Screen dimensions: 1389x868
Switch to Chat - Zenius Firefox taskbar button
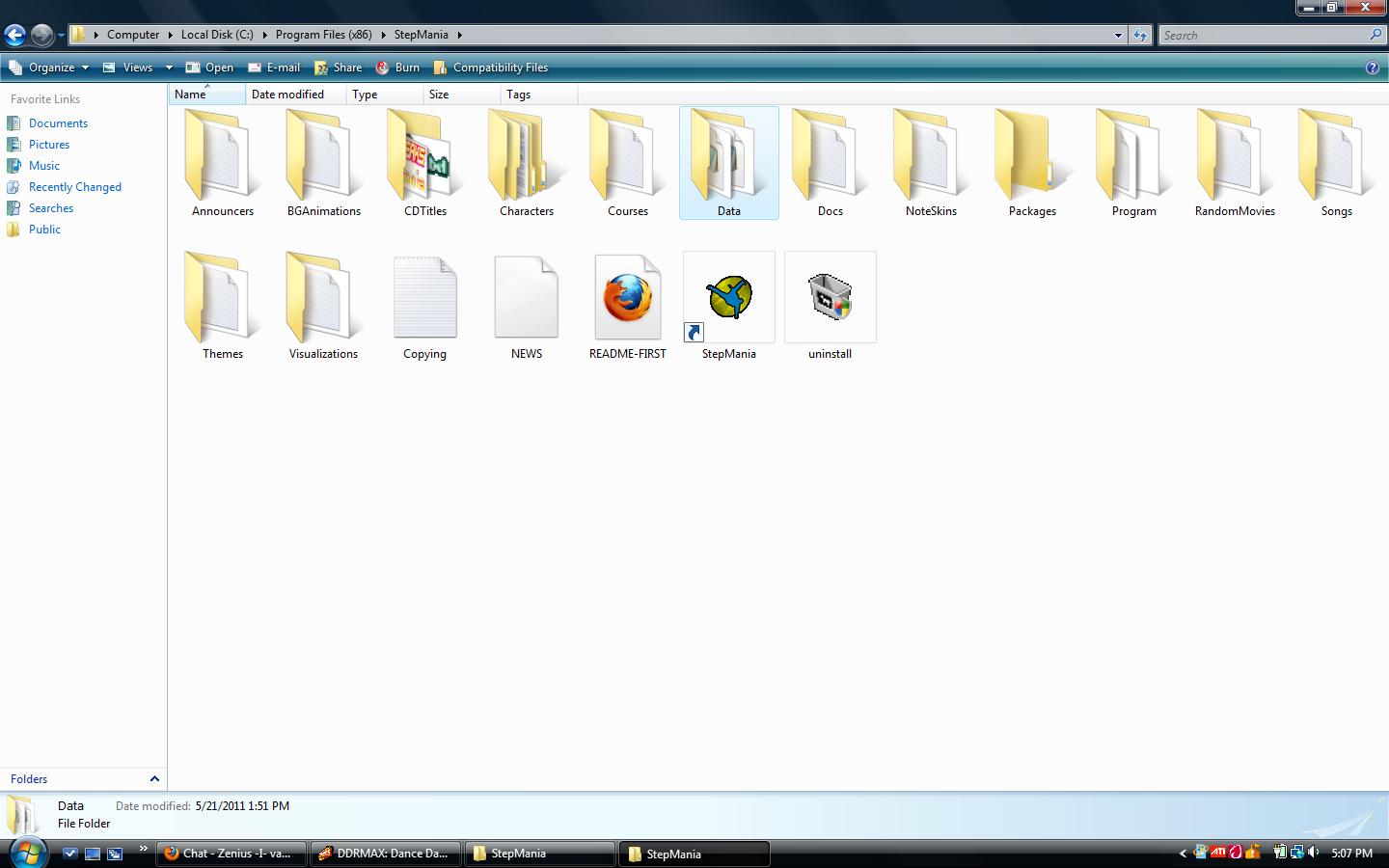231,854
